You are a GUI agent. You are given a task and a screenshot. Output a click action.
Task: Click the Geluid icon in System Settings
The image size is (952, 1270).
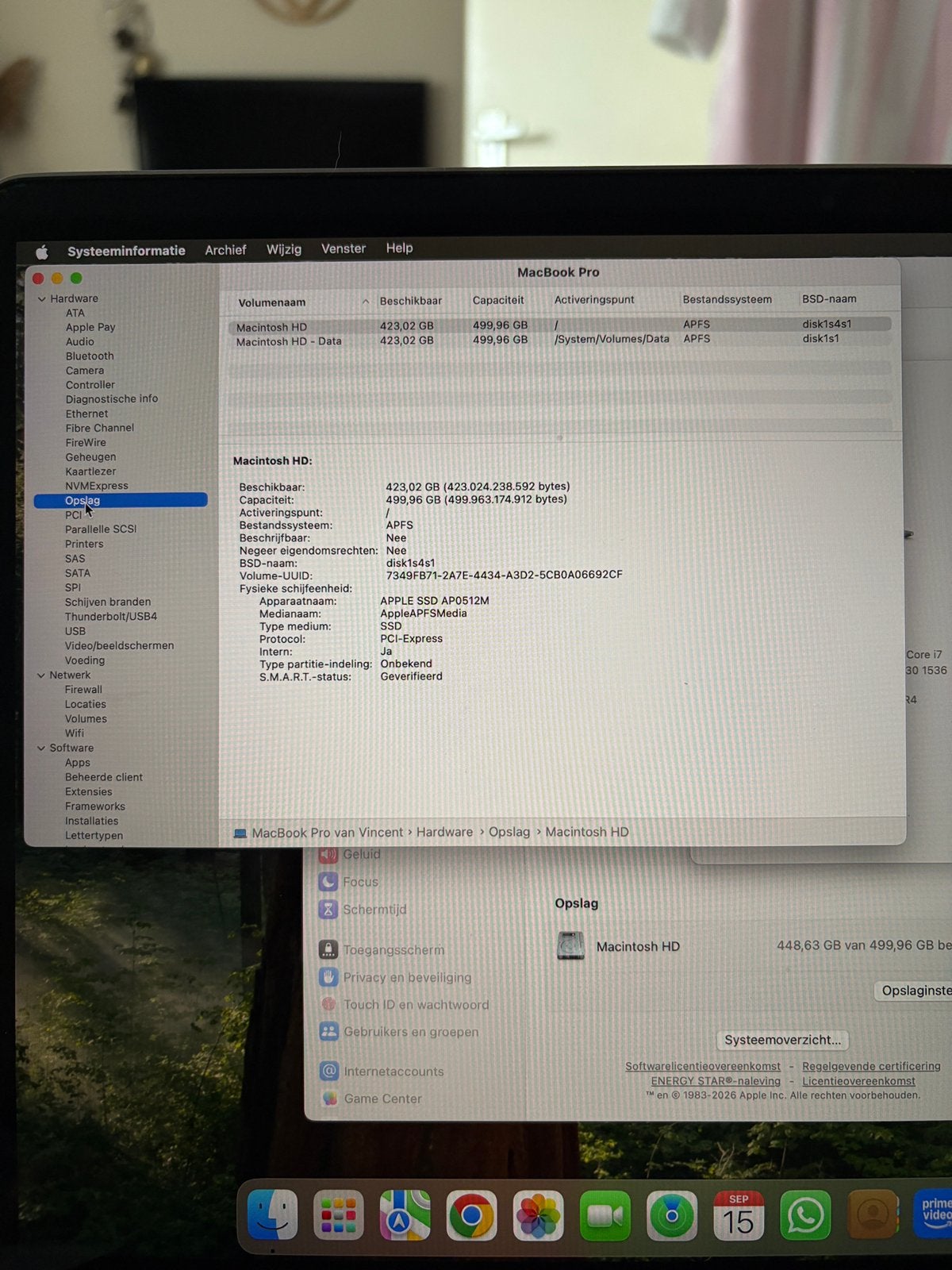(x=328, y=855)
